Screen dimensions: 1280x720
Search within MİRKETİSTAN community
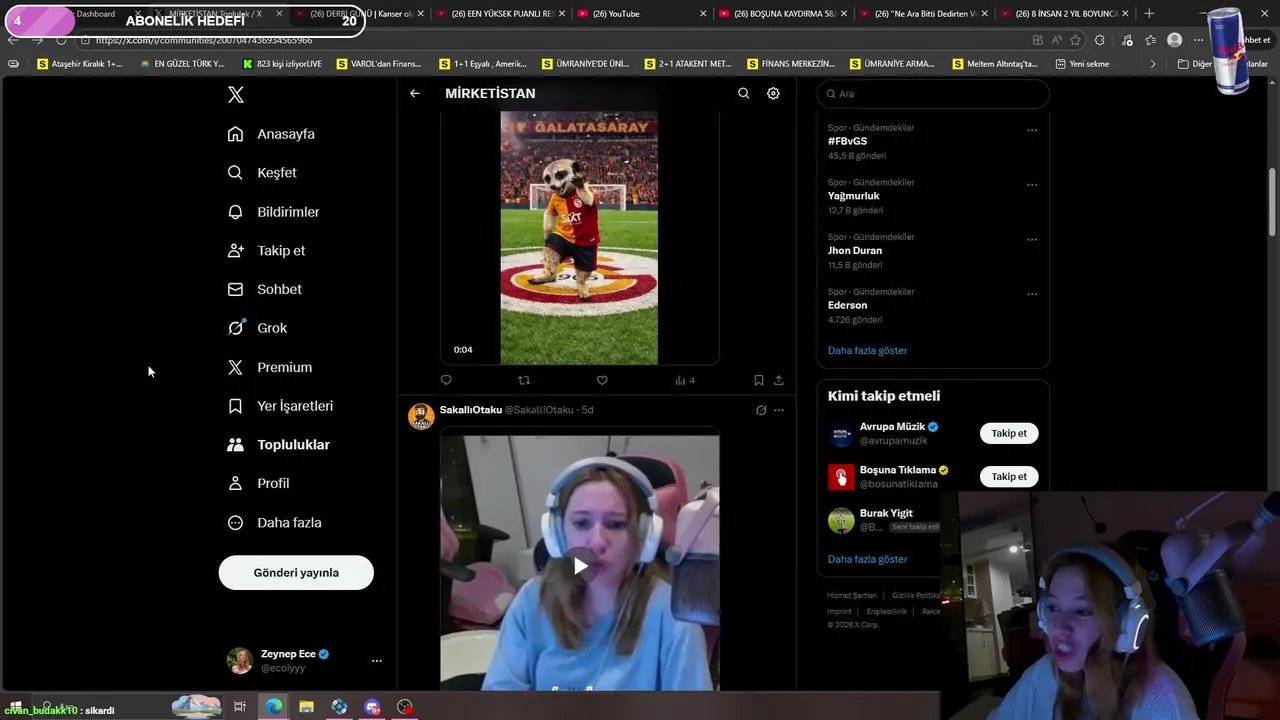[x=743, y=93]
